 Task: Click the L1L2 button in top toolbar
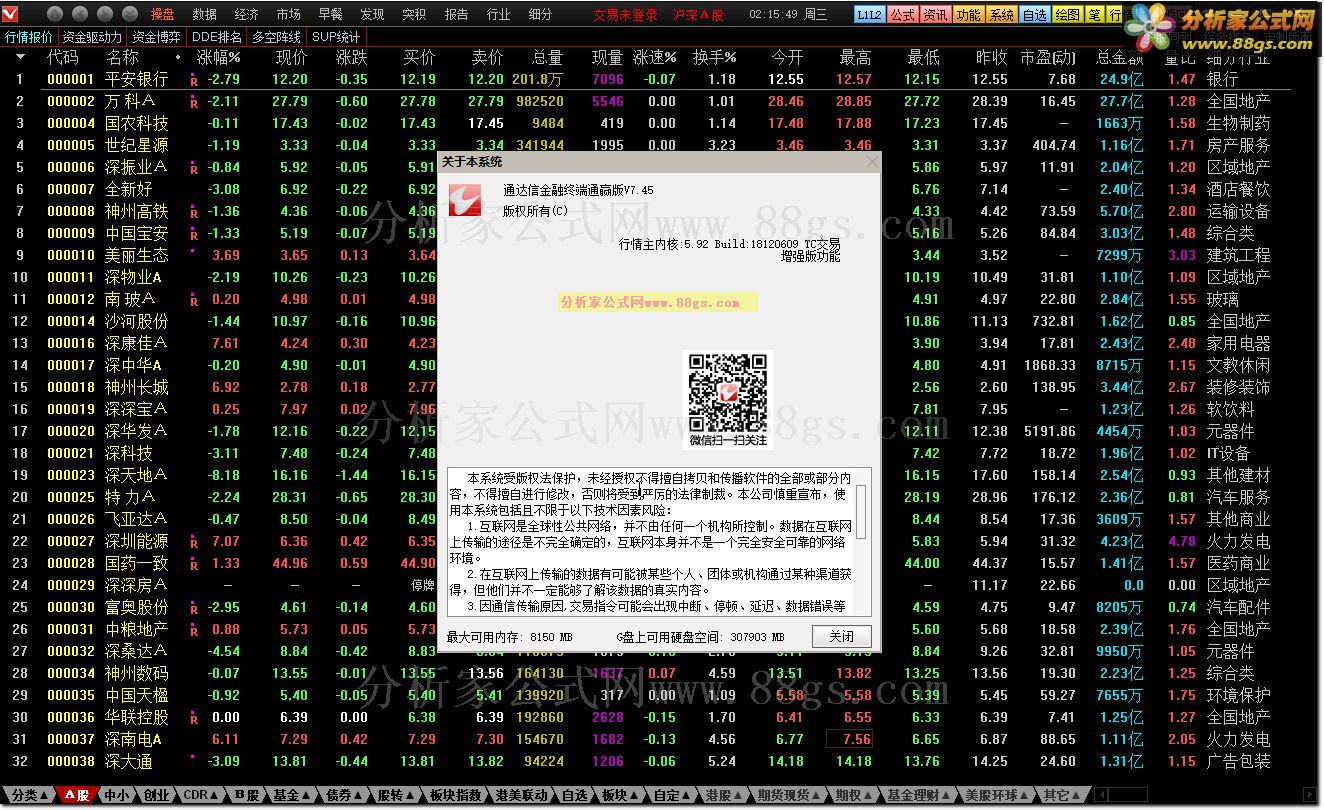pos(869,15)
